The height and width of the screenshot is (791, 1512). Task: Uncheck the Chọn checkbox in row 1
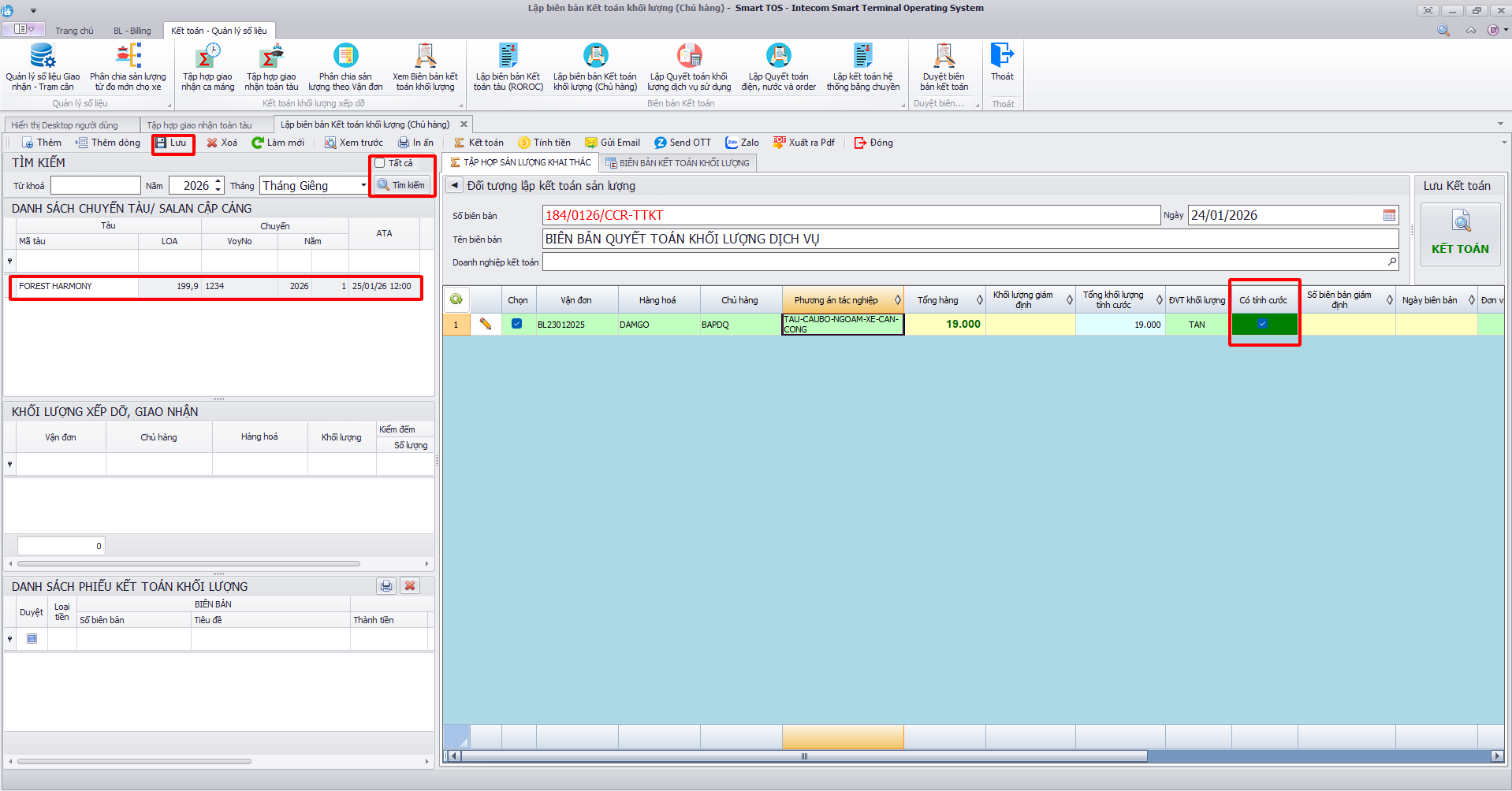click(x=516, y=324)
